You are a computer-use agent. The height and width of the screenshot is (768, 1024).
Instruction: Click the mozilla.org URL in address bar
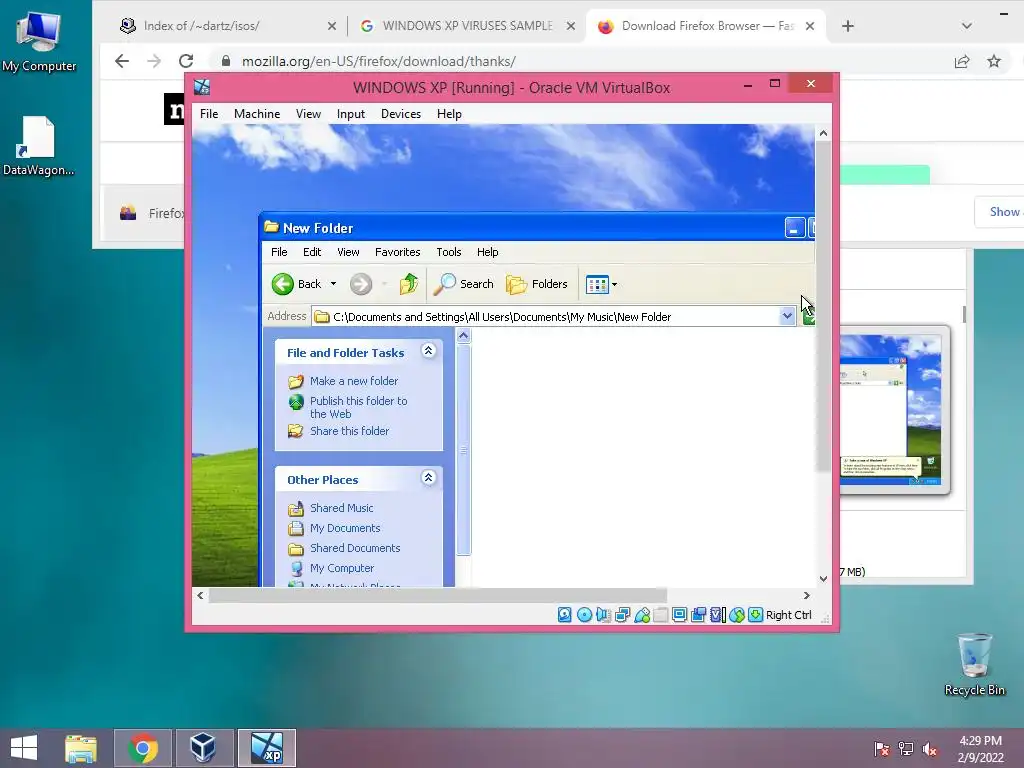[379, 61]
